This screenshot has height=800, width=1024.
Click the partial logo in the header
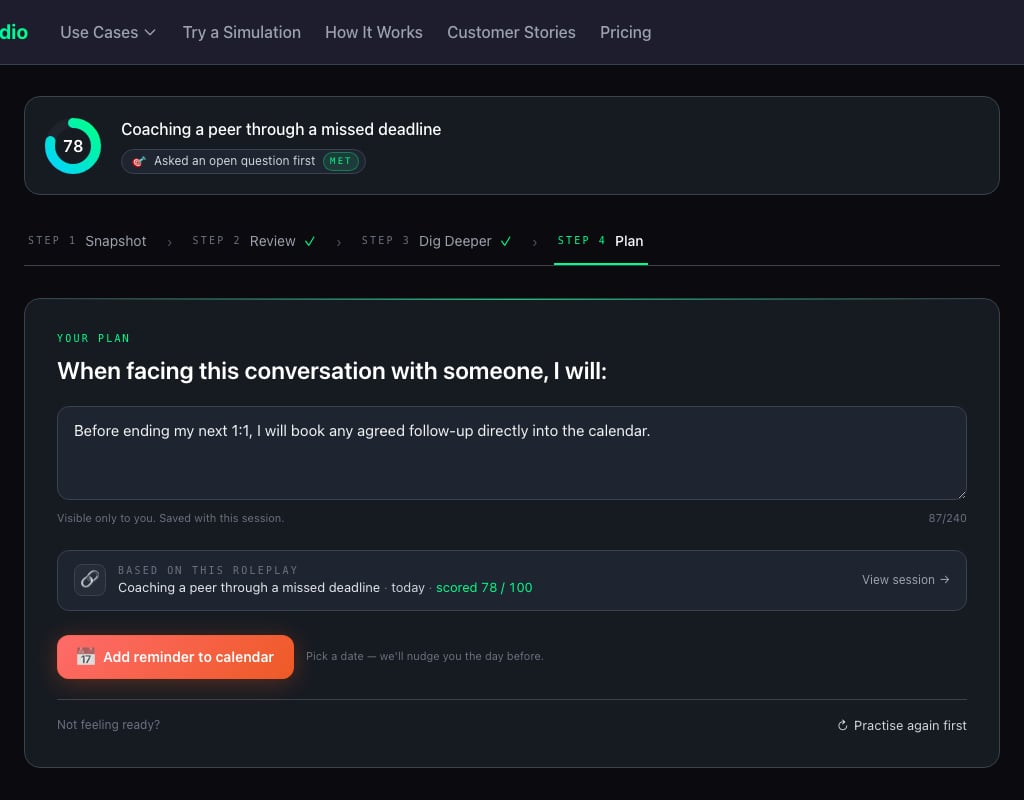click(14, 32)
